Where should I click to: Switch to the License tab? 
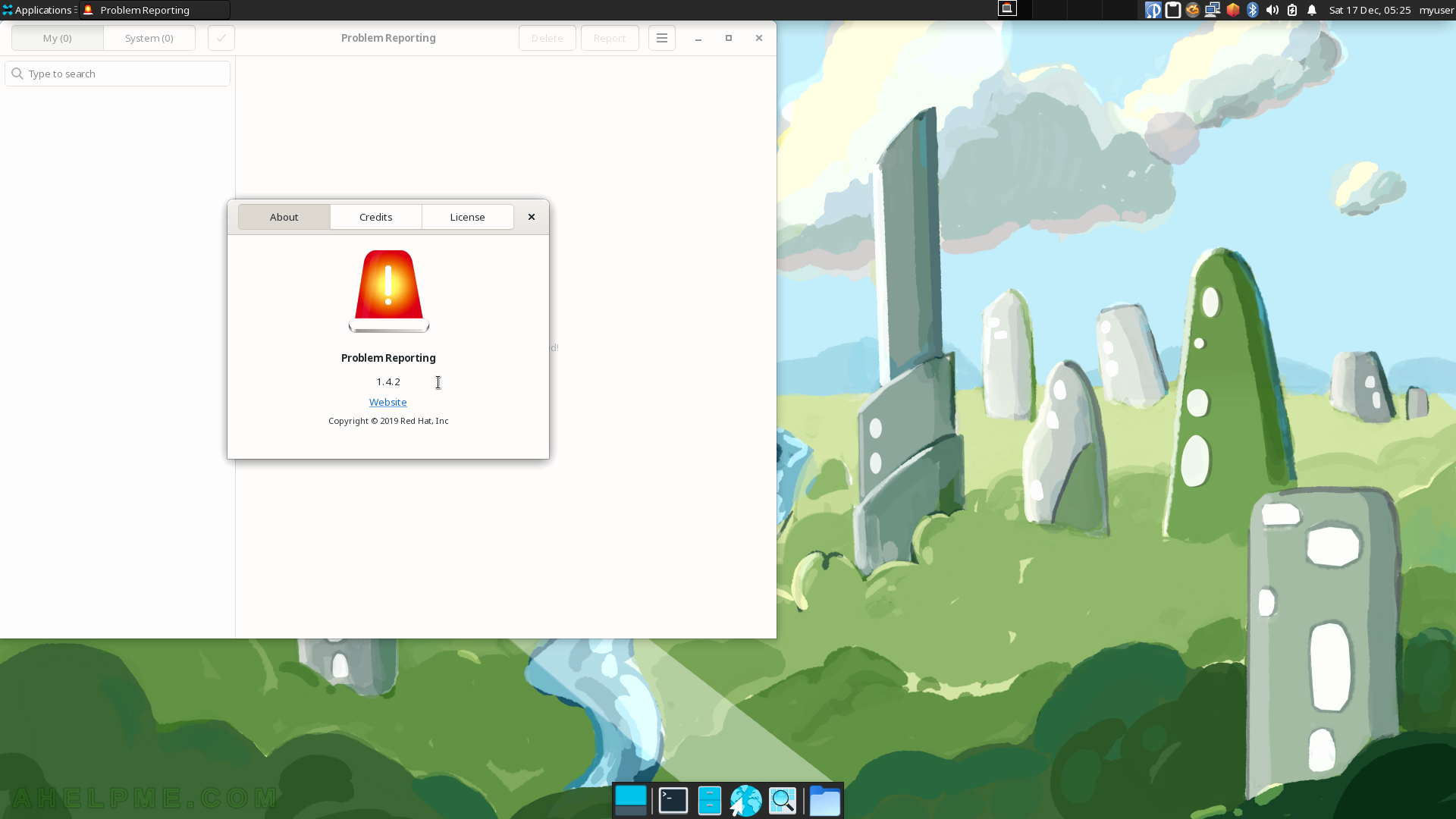[x=467, y=217]
